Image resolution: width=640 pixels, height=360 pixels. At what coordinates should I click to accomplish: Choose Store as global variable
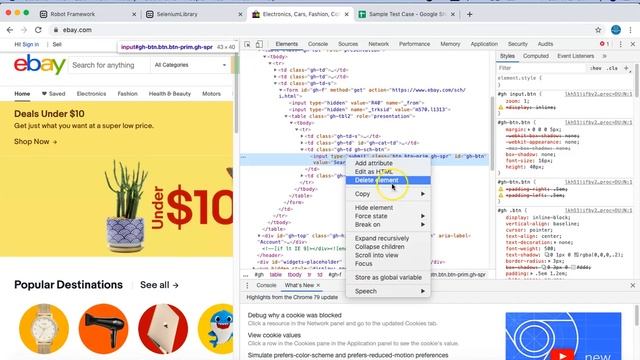[388, 278]
